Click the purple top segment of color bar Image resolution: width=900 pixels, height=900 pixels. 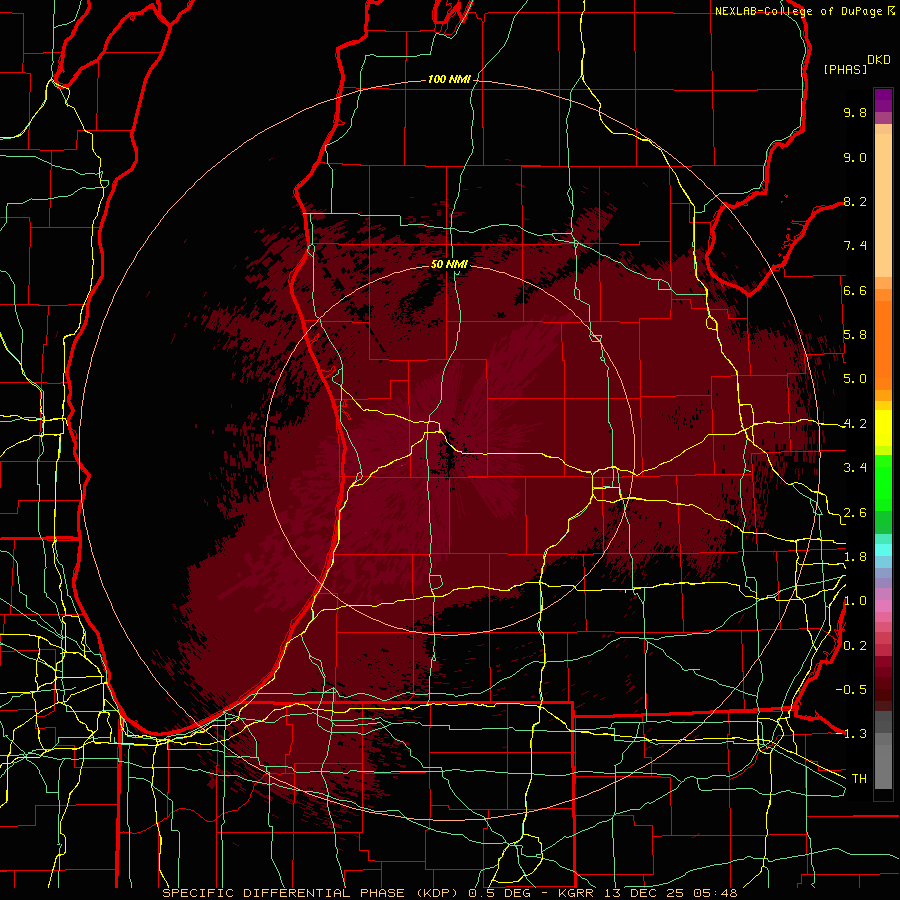[x=883, y=100]
